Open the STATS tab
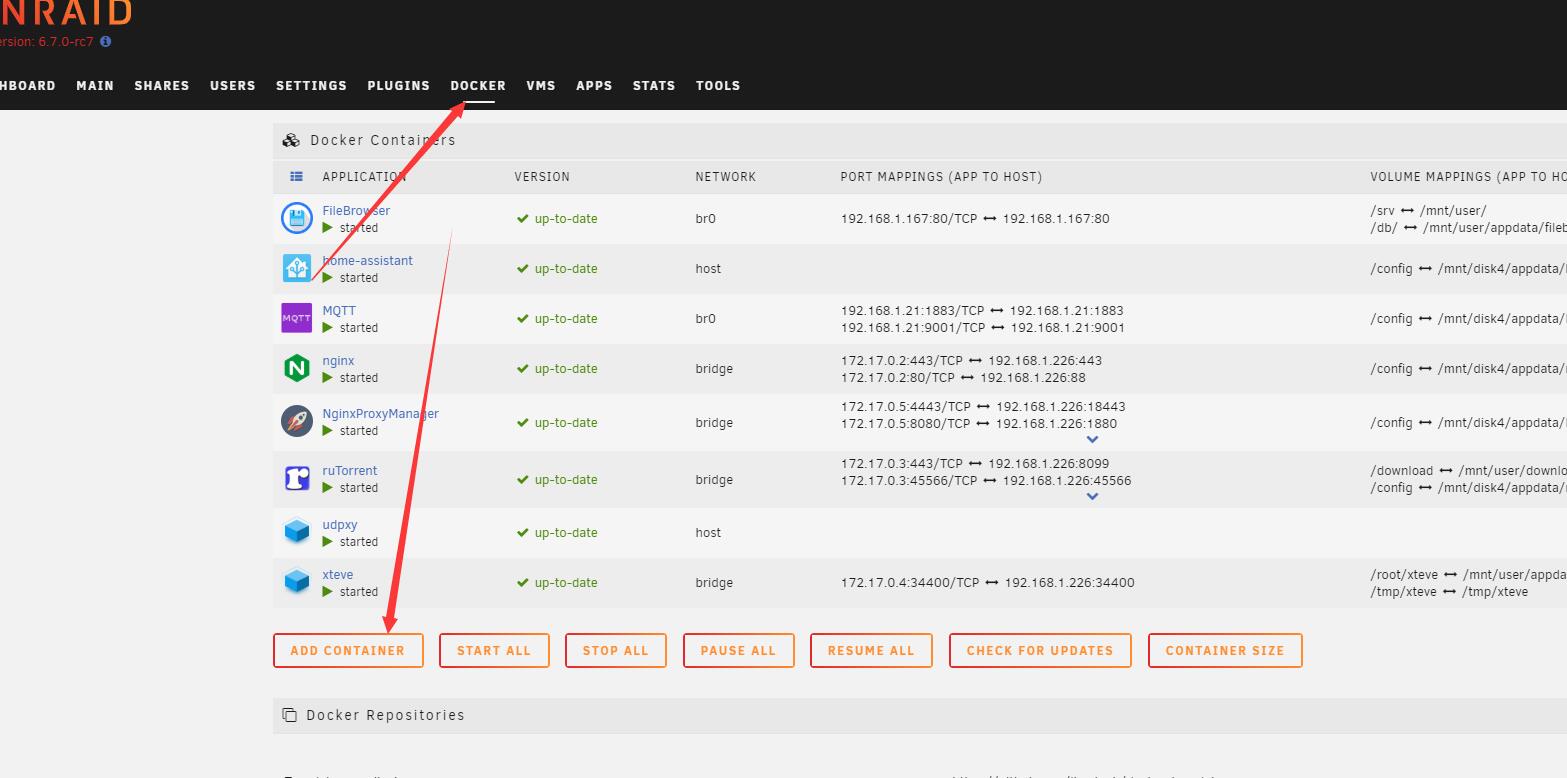Image resolution: width=1567 pixels, height=778 pixels. (x=654, y=86)
